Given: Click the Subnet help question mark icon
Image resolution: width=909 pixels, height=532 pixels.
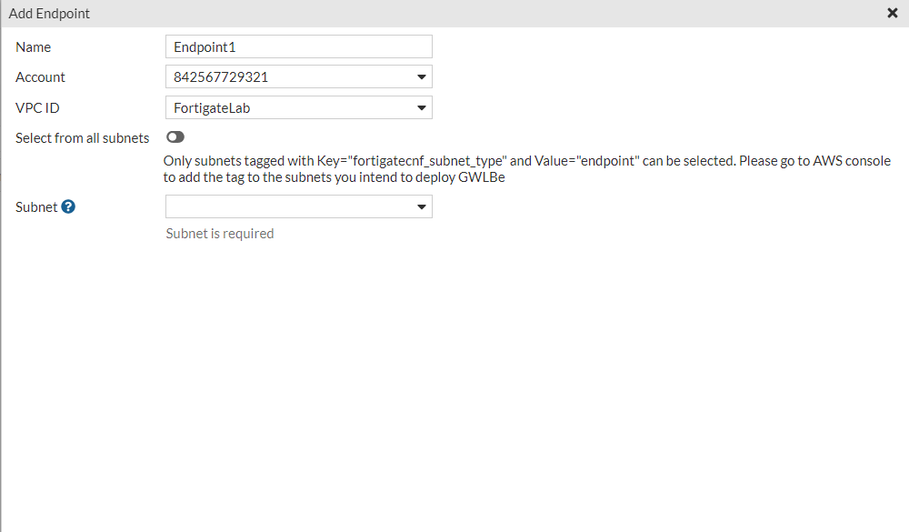Looking at the screenshot, I should (68, 207).
